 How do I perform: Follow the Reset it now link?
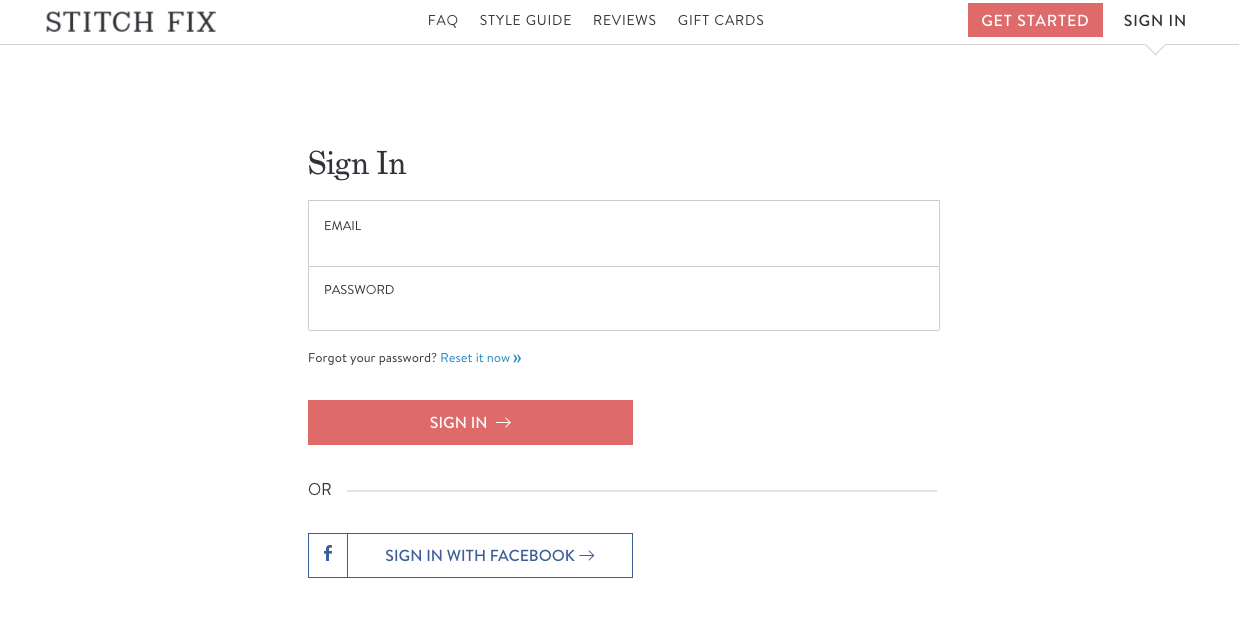tap(475, 358)
